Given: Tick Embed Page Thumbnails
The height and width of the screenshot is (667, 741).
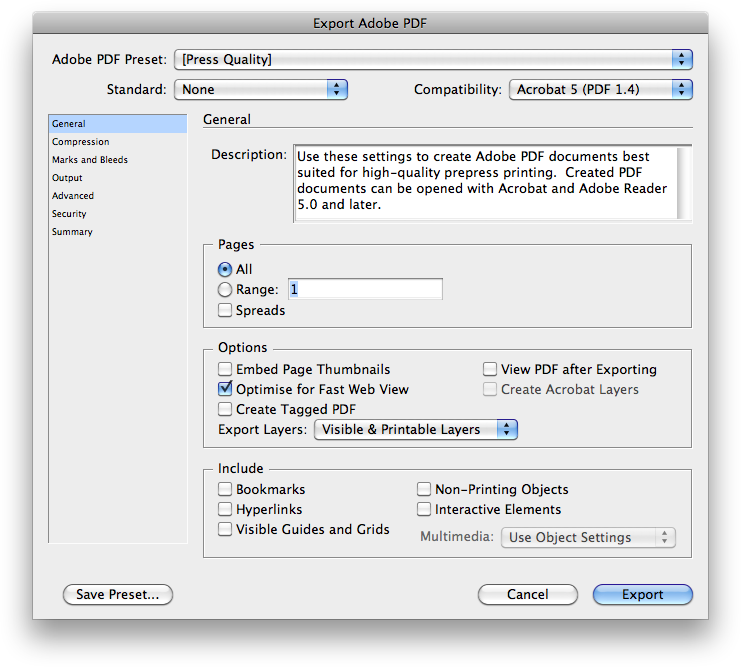Looking at the screenshot, I should 225,369.
